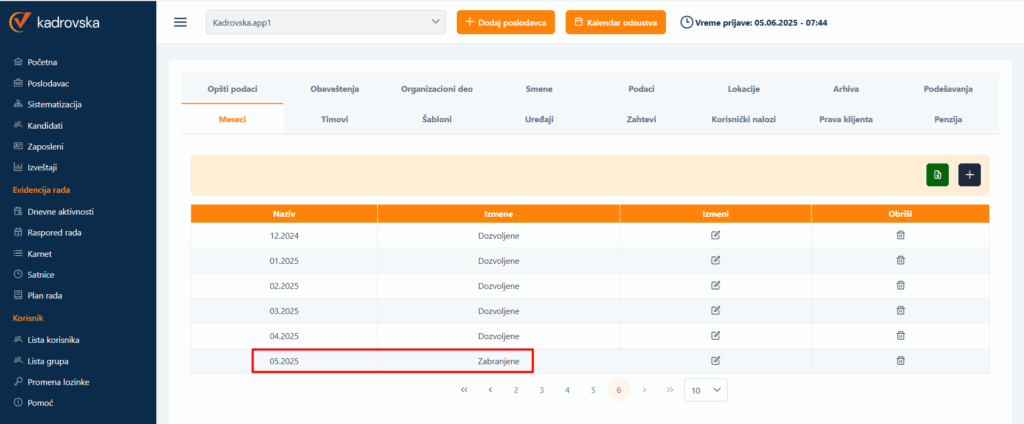Viewport: 1024px width, 424px height.
Task: Switch to the Obaveštenja tab
Action: coord(335,89)
